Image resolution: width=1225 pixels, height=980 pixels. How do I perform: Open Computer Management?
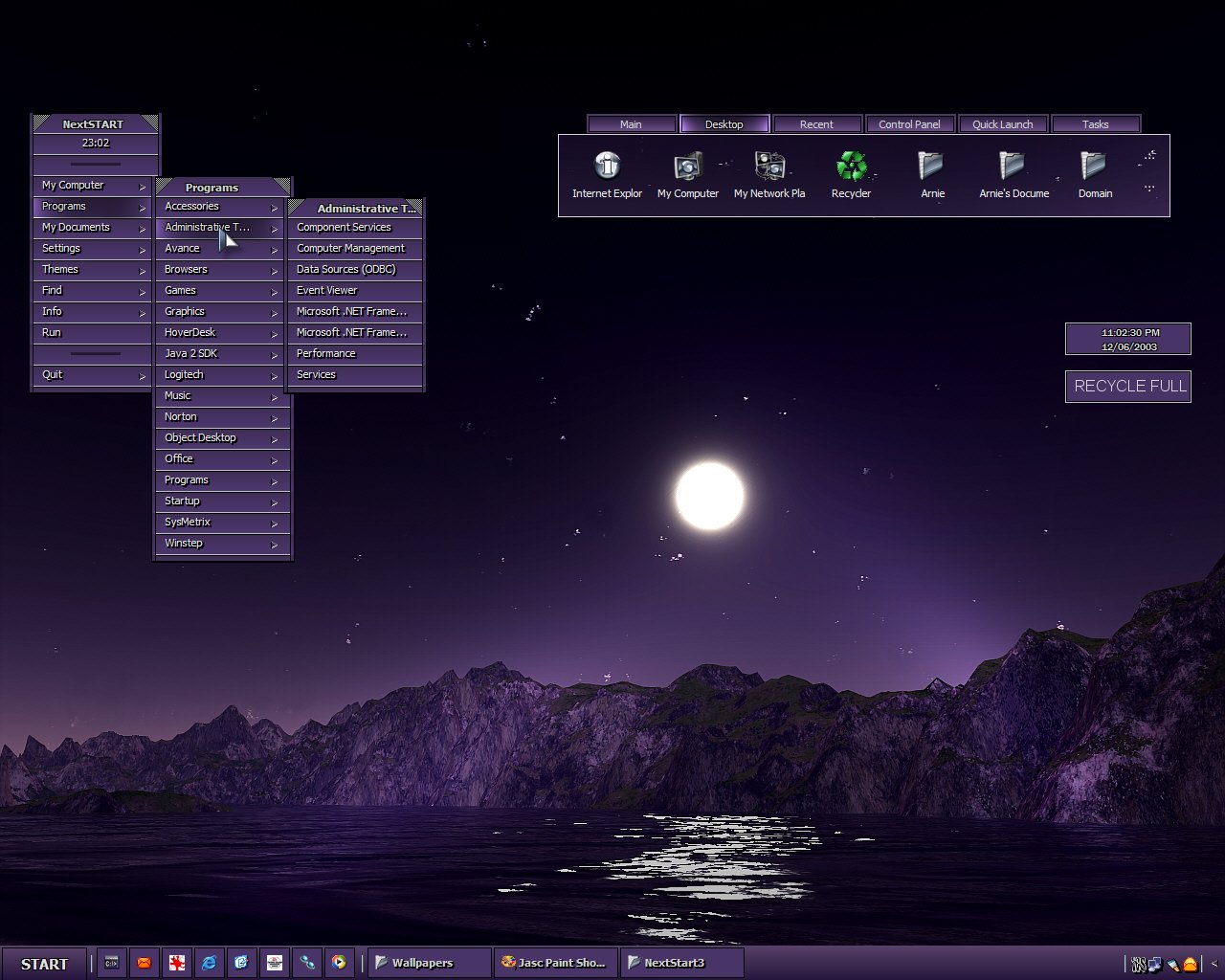[x=354, y=249]
